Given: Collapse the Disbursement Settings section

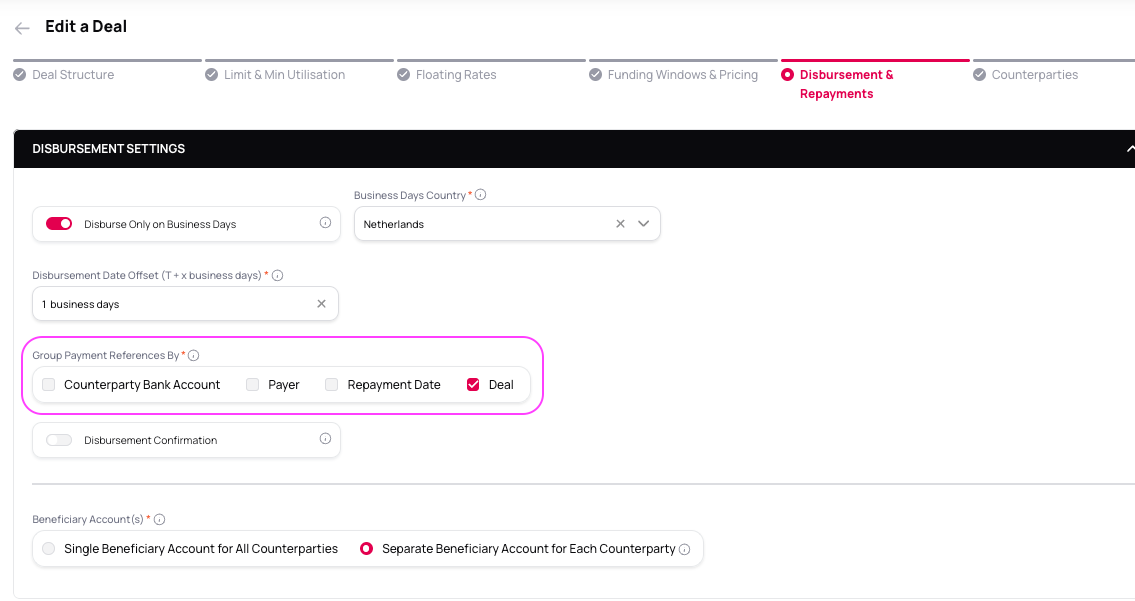Looking at the screenshot, I should (1128, 149).
